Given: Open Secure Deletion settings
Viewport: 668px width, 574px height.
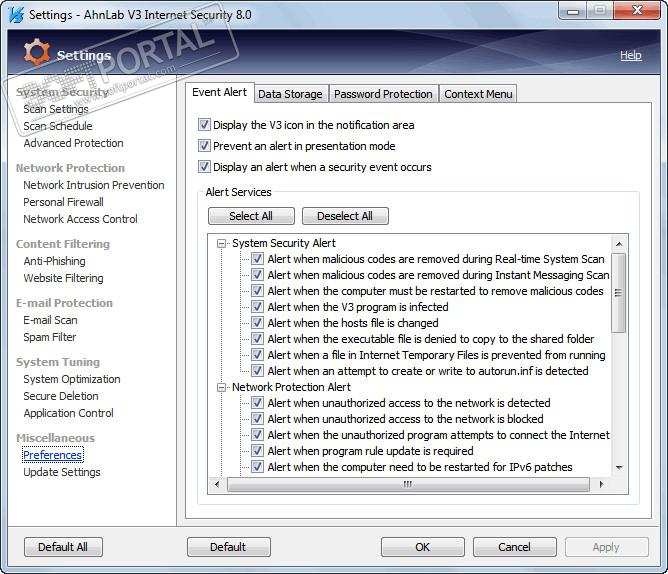Looking at the screenshot, I should pyautogui.click(x=61, y=396).
